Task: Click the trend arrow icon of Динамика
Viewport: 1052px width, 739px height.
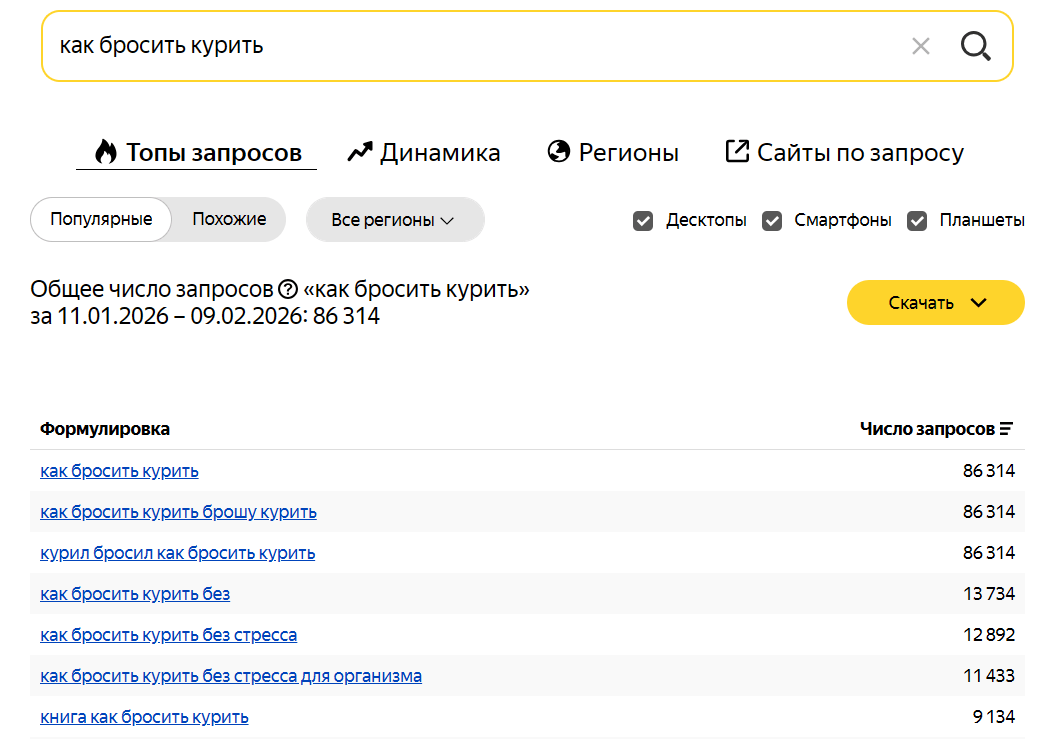Action: [359, 152]
